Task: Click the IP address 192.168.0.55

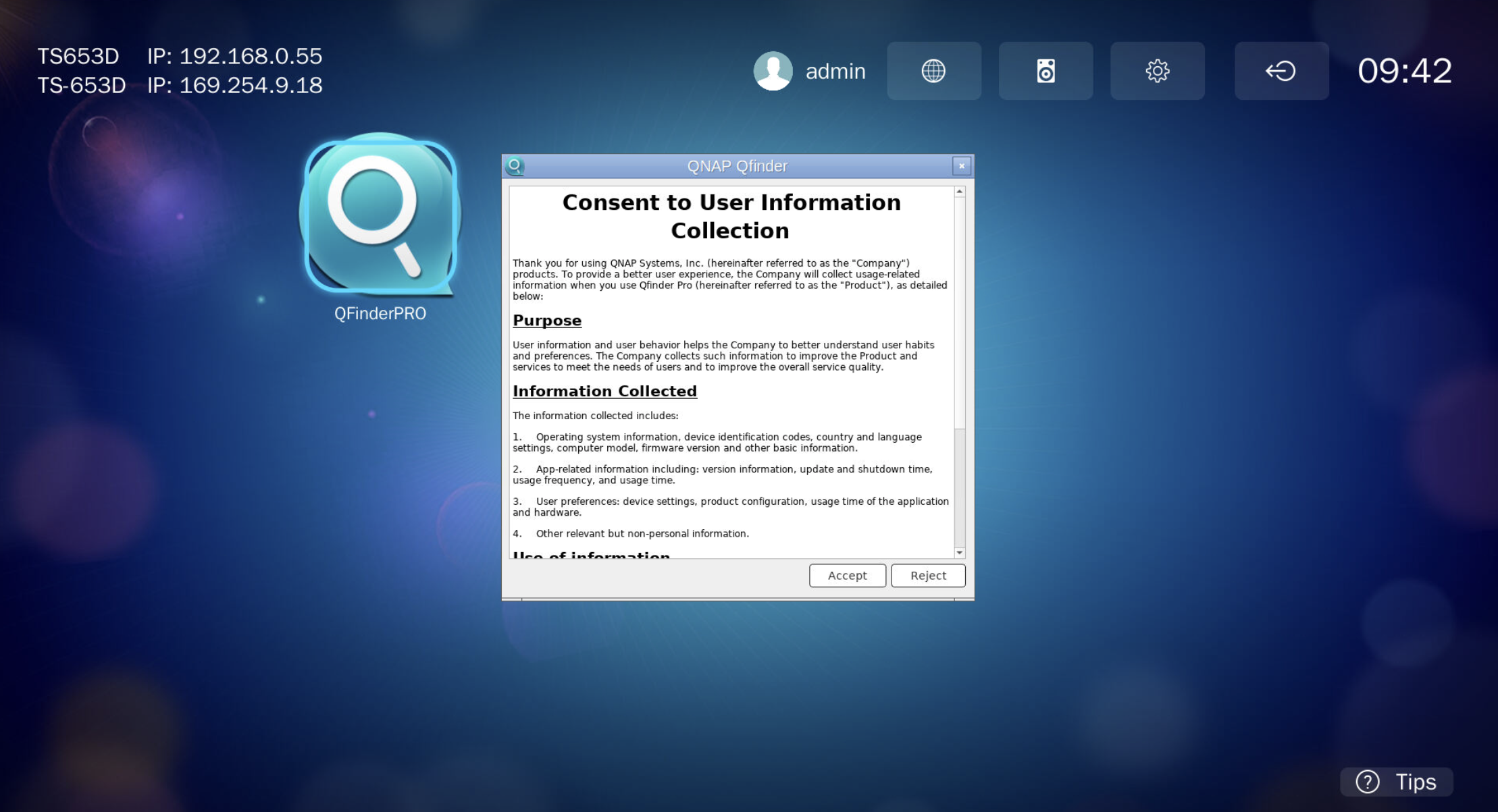Action: click(x=251, y=56)
